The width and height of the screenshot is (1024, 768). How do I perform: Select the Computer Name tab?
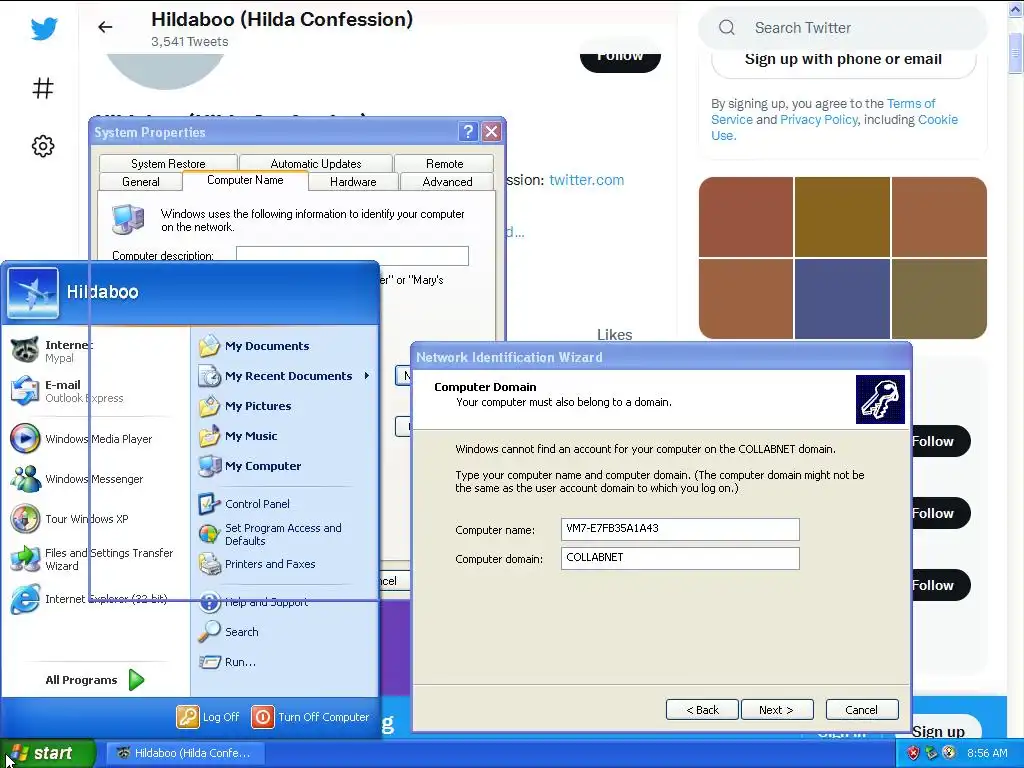245,180
